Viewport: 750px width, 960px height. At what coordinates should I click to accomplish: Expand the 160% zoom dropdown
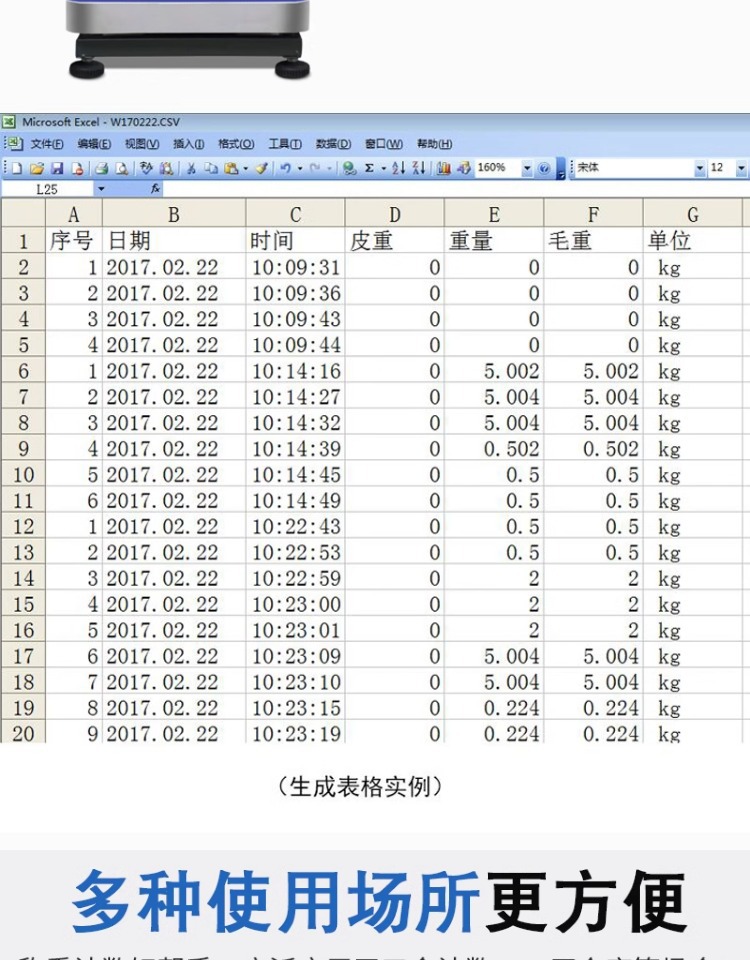527,168
